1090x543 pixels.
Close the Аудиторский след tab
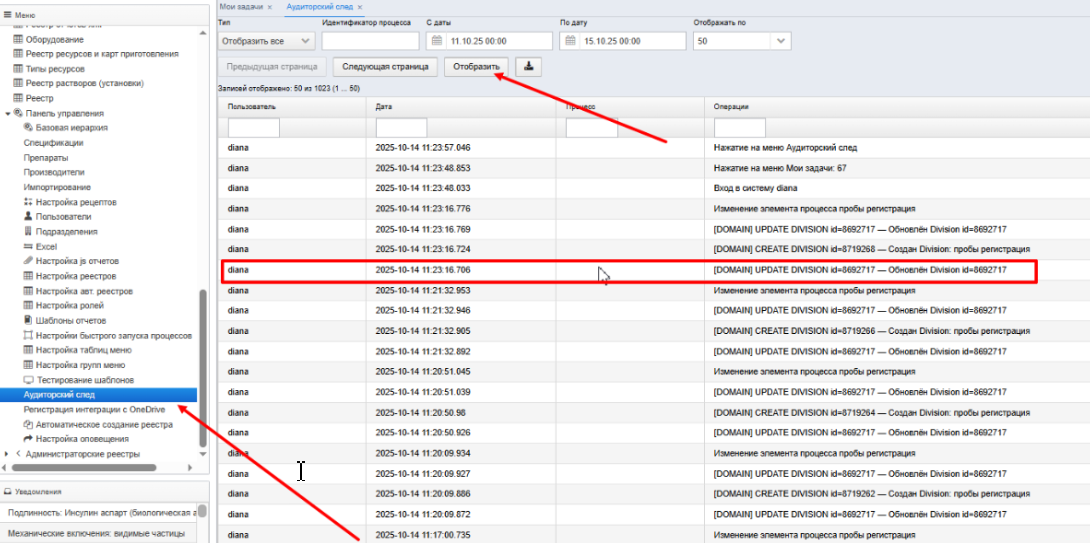(360, 6)
